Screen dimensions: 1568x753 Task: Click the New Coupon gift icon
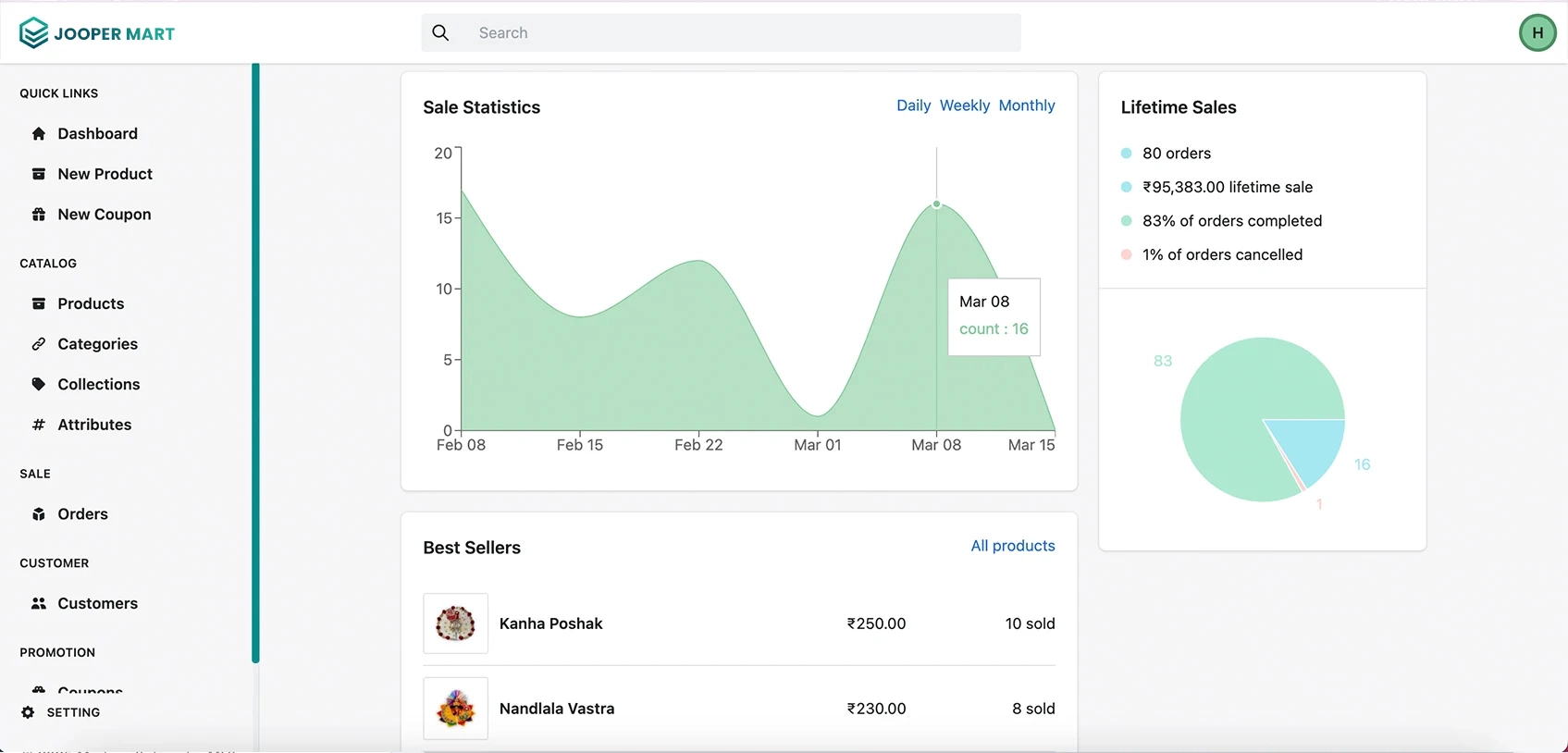(39, 215)
